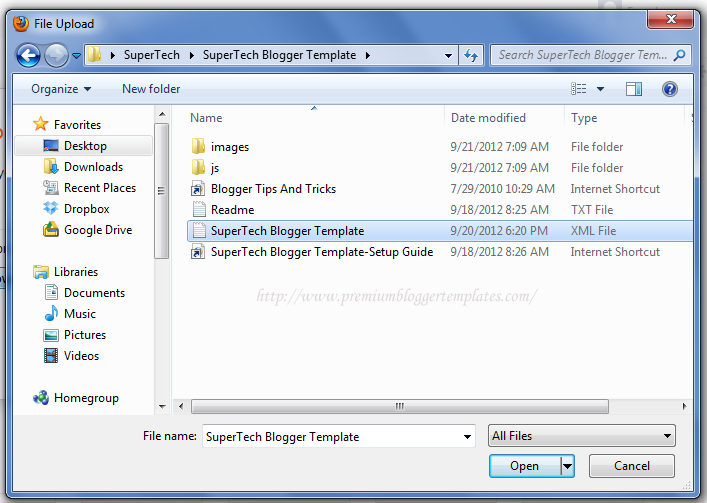Click the Refresh button beside the address bar
Image resolution: width=707 pixels, height=503 pixels.
pos(471,55)
